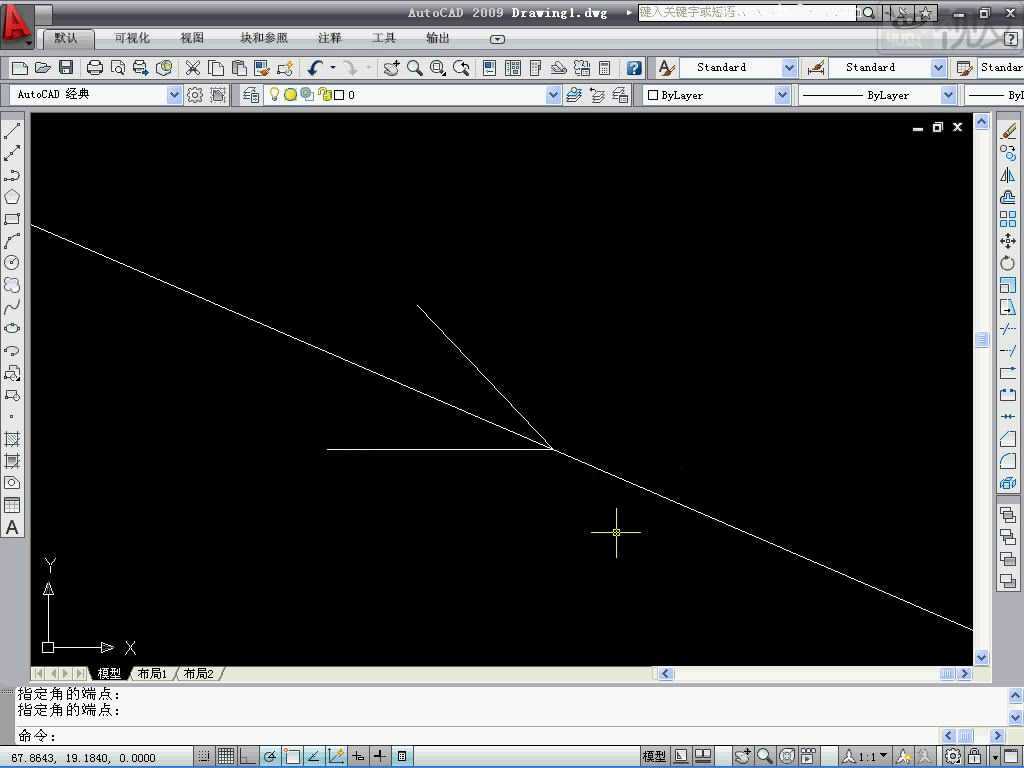The height and width of the screenshot is (768, 1024).
Task: Toggle Dynamic UCS in status bar
Action: [x=336, y=756]
